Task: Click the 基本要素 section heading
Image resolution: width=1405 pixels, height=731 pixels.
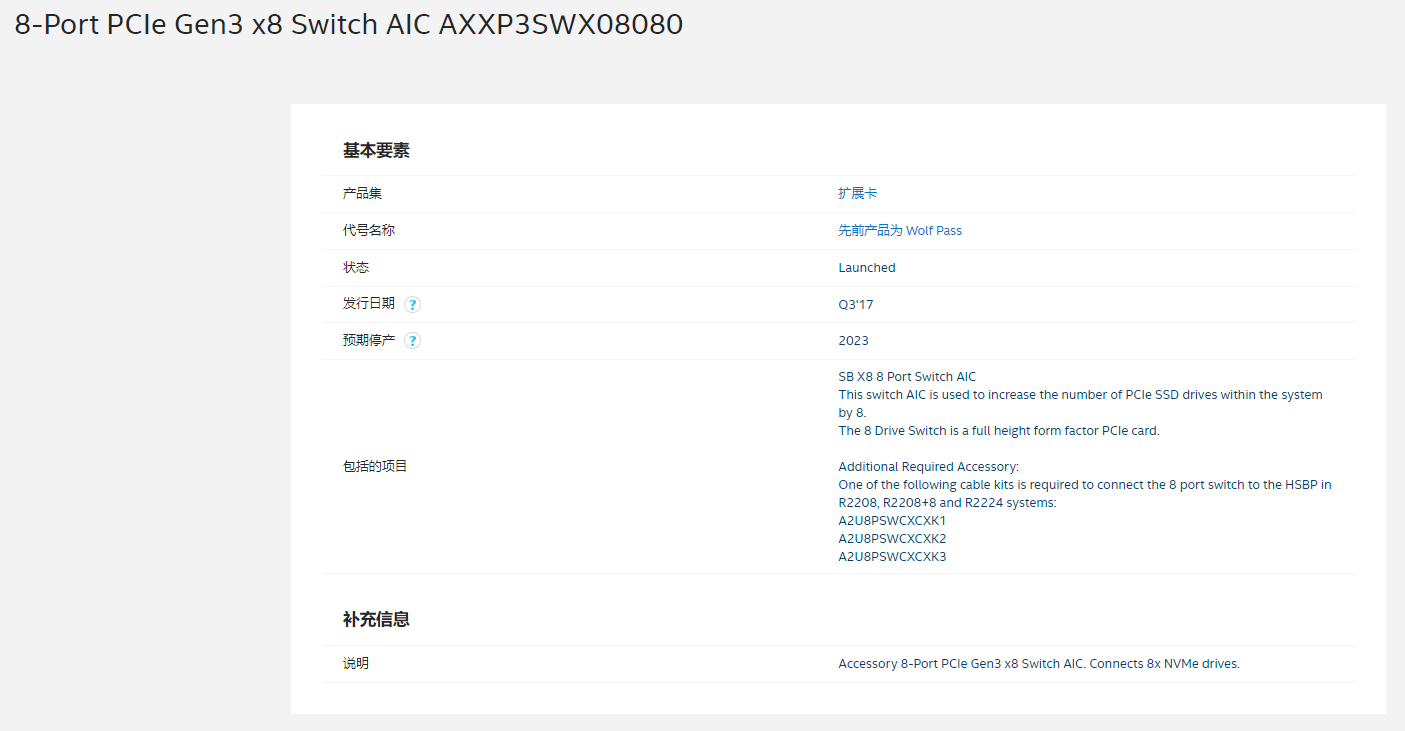Action: click(x=376, y=150)
